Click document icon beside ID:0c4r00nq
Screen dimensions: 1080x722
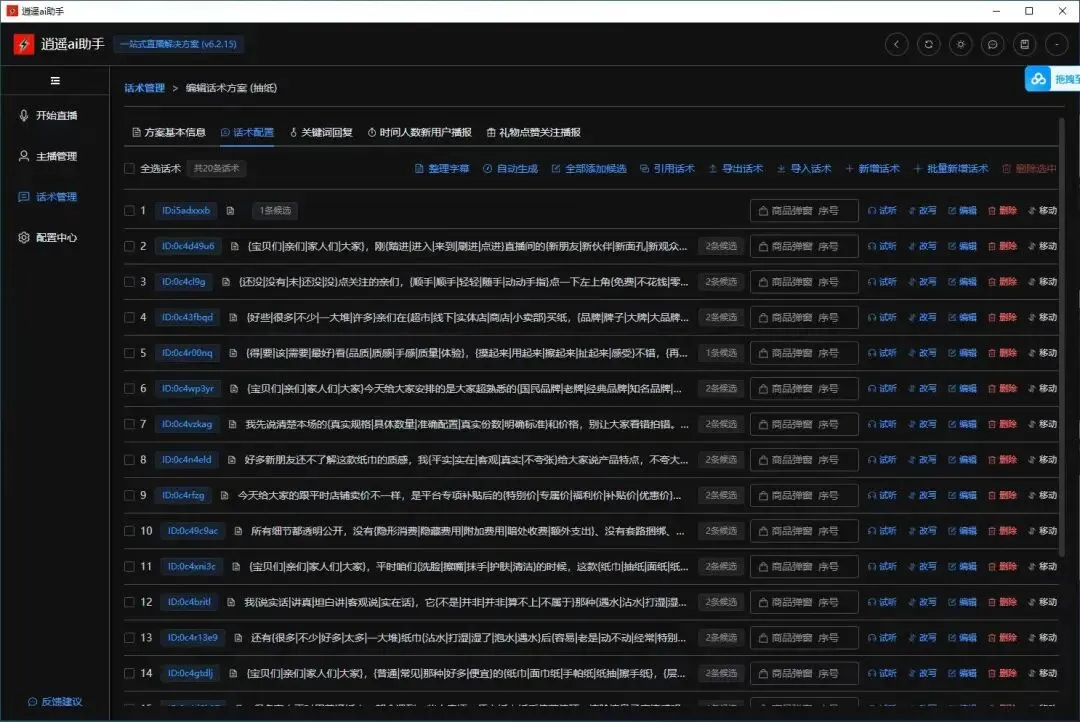pyautogui.click(x=233, y=353)
